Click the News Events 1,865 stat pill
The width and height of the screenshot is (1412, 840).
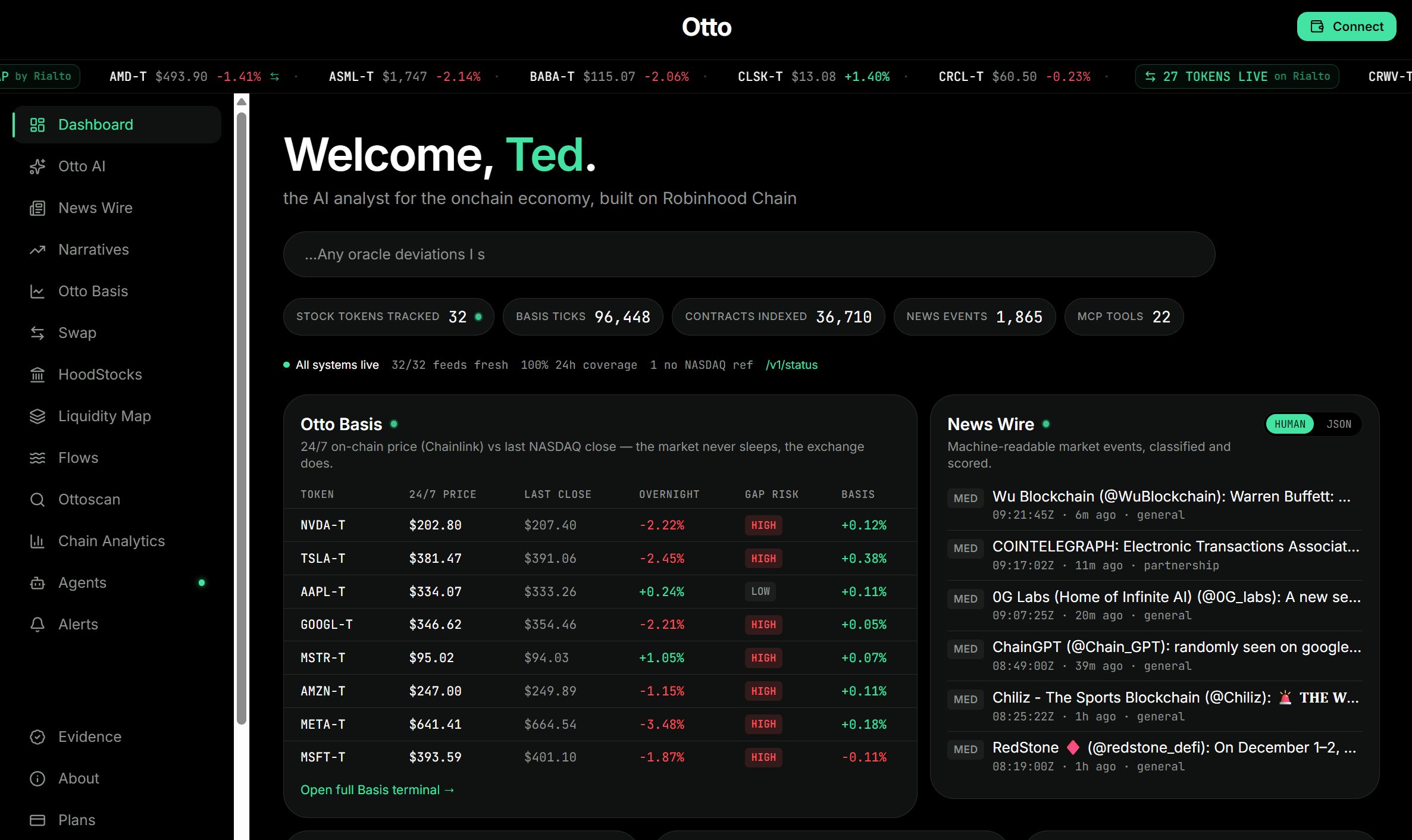coord(975,317)
